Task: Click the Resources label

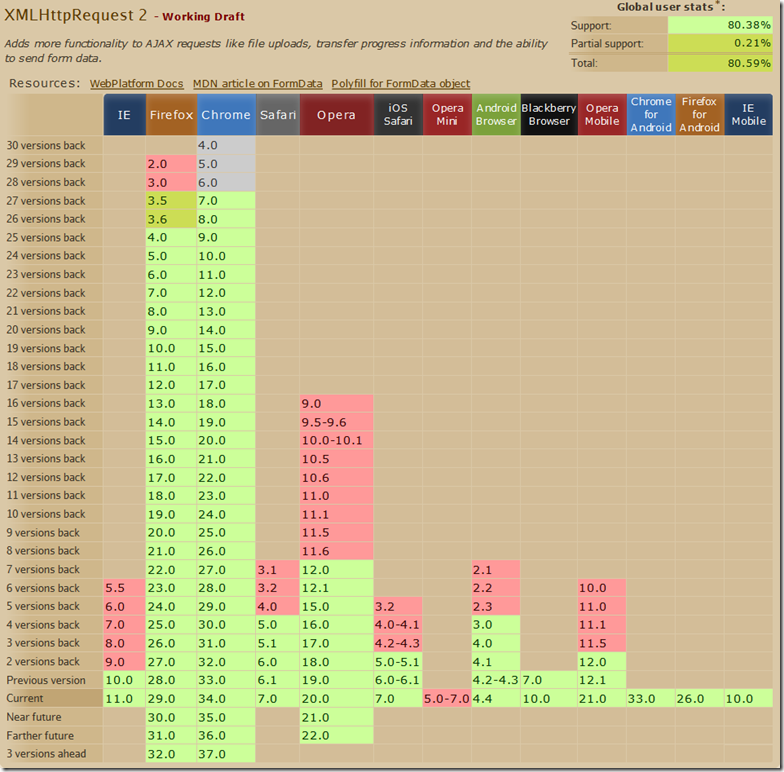Action: click(44, 83)
